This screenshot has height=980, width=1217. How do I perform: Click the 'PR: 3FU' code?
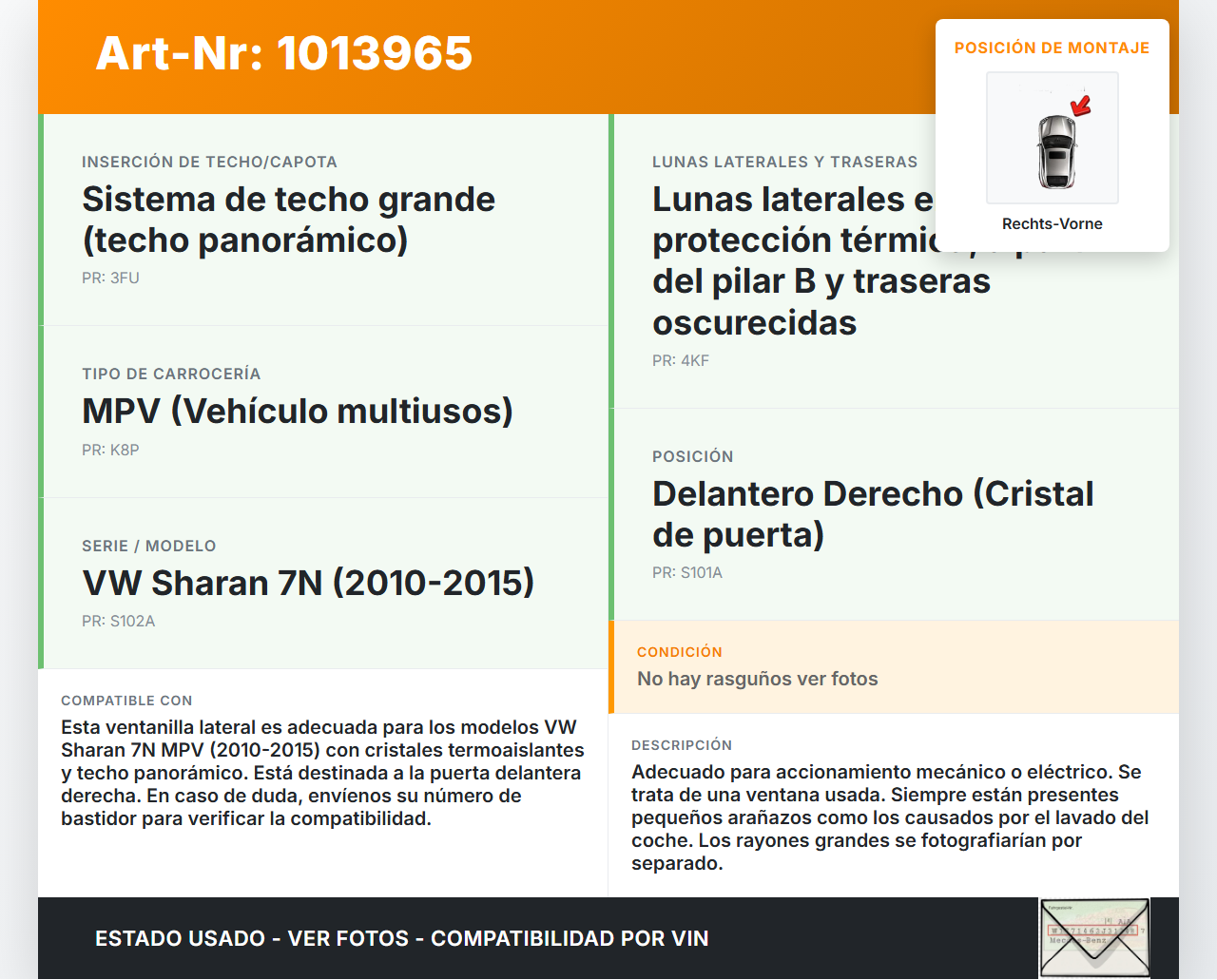[x=110, y=279]
